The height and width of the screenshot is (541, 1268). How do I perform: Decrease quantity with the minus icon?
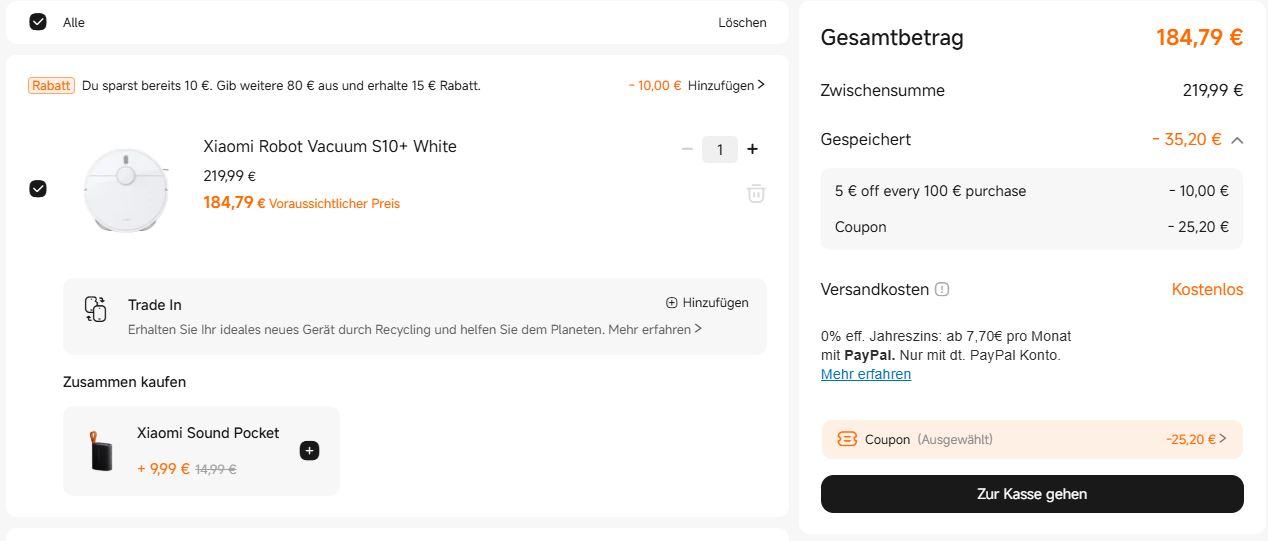click(687, 149)
